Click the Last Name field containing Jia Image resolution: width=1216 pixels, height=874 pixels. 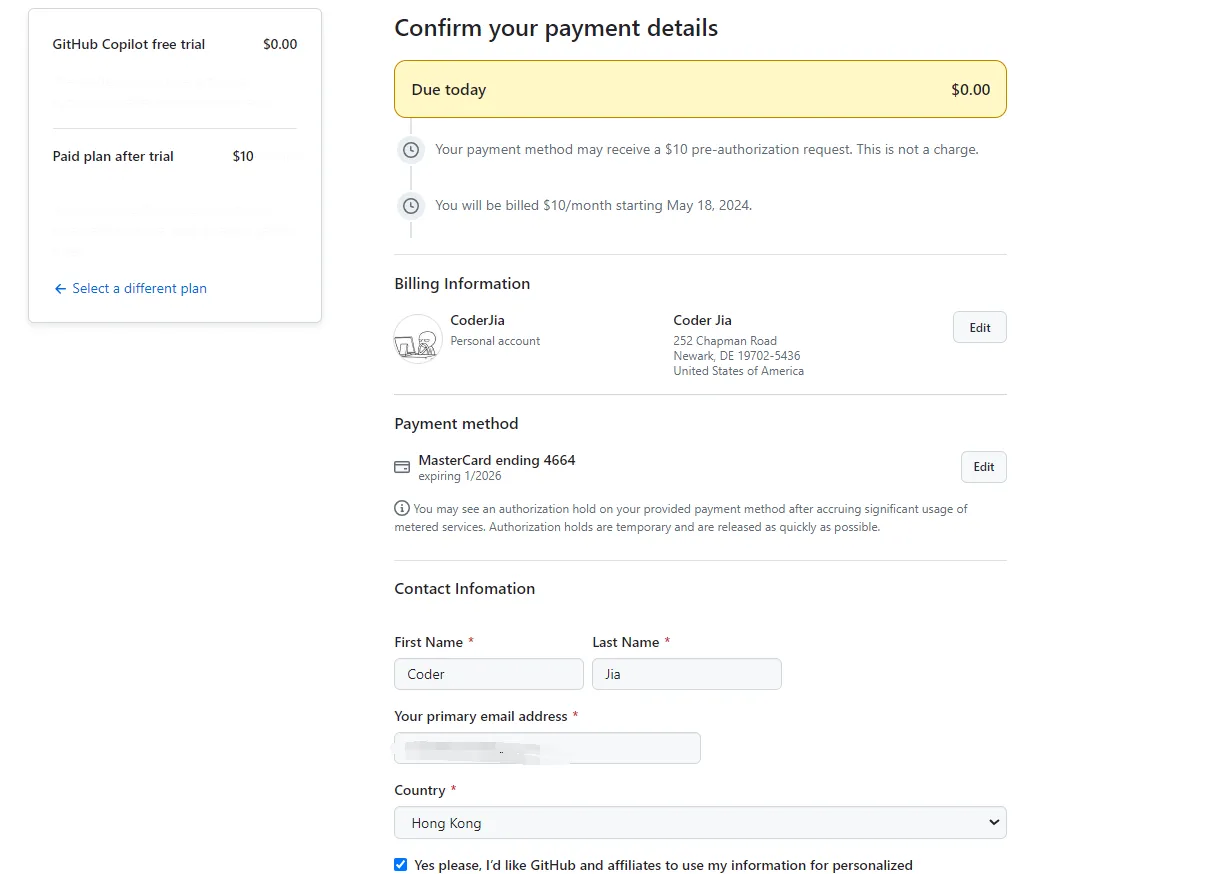point(687,674)
